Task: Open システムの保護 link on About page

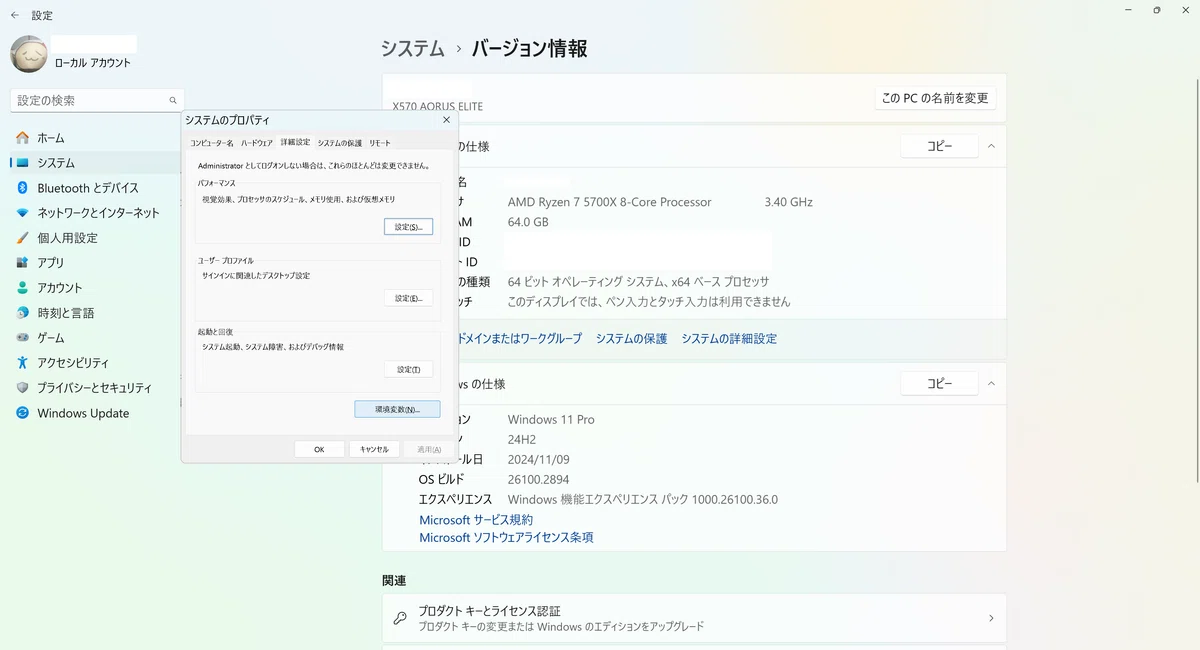Action: click(631, 339)
